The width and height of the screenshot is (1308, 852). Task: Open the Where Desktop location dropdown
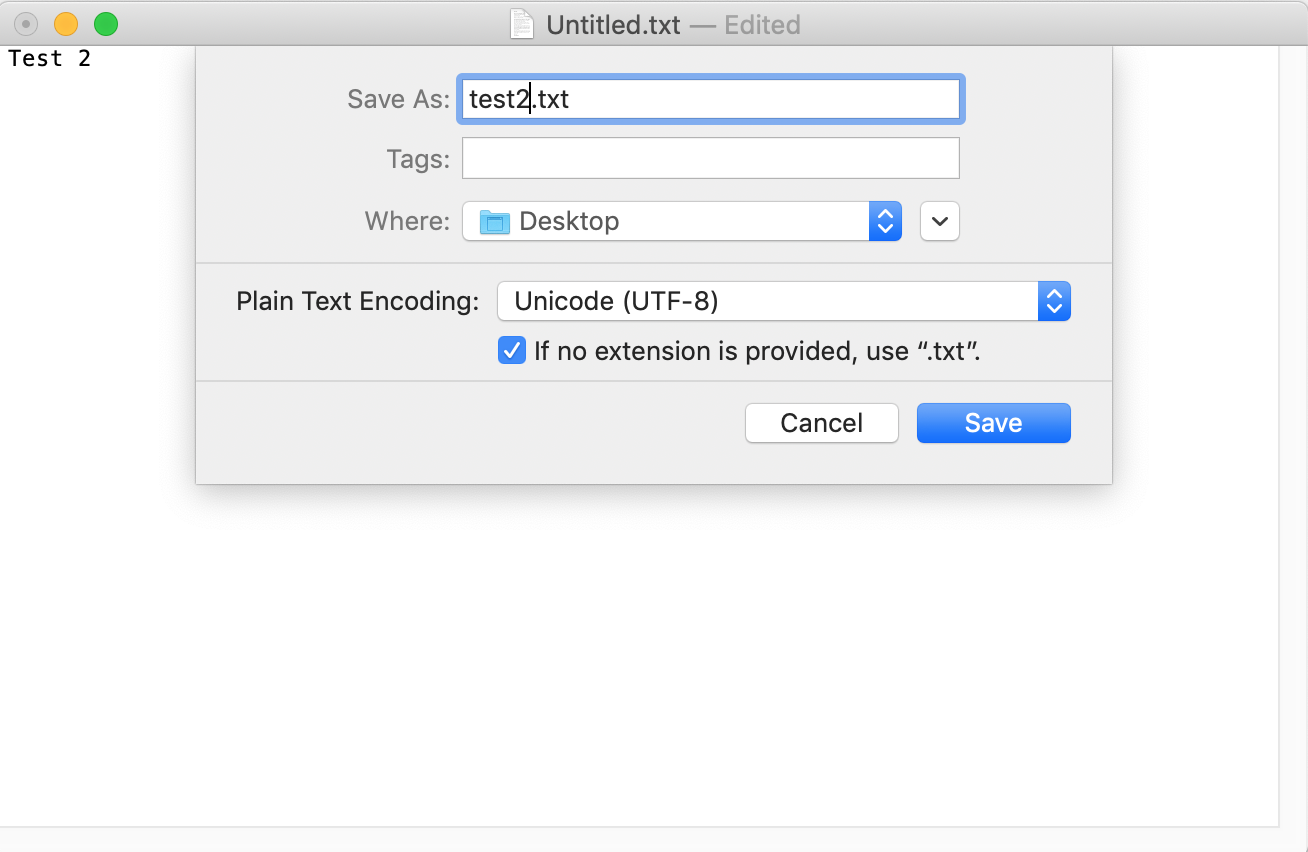point(681,221)
